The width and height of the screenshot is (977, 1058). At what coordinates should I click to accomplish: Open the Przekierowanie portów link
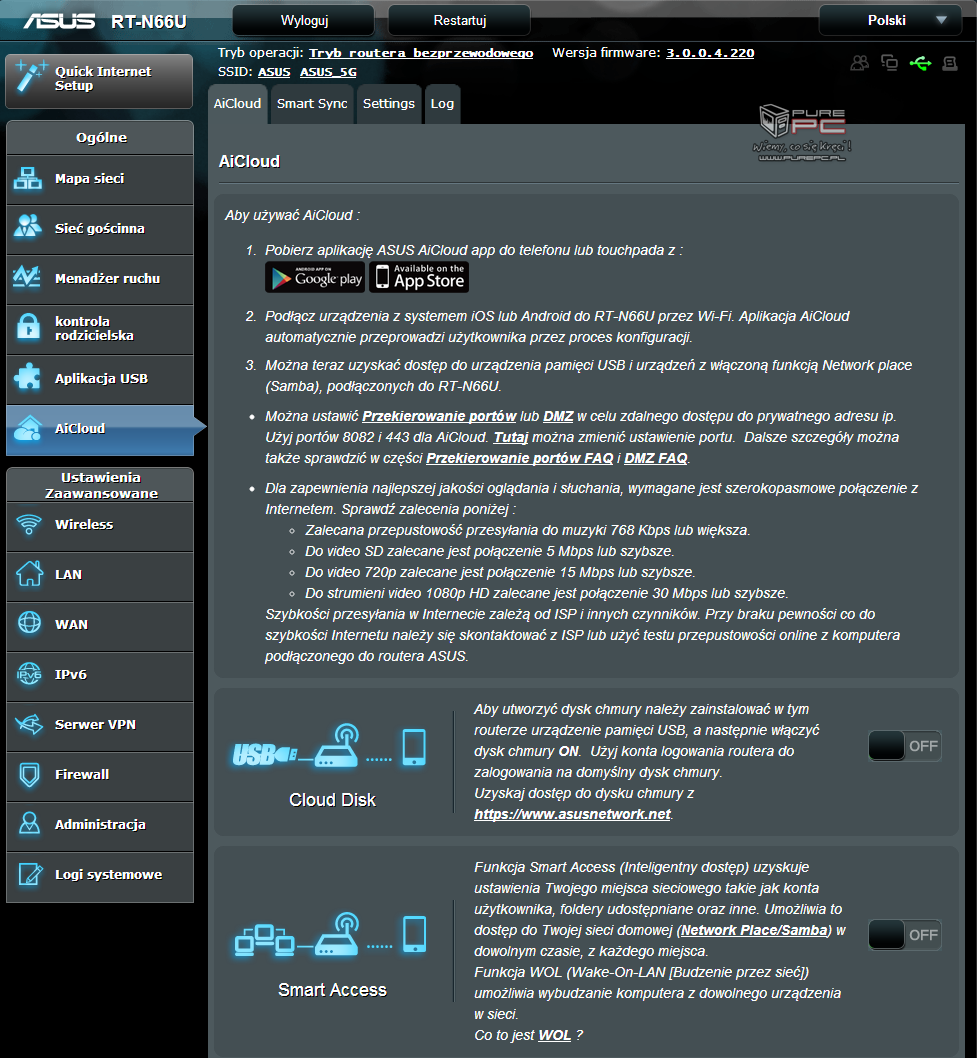[439, 416]
